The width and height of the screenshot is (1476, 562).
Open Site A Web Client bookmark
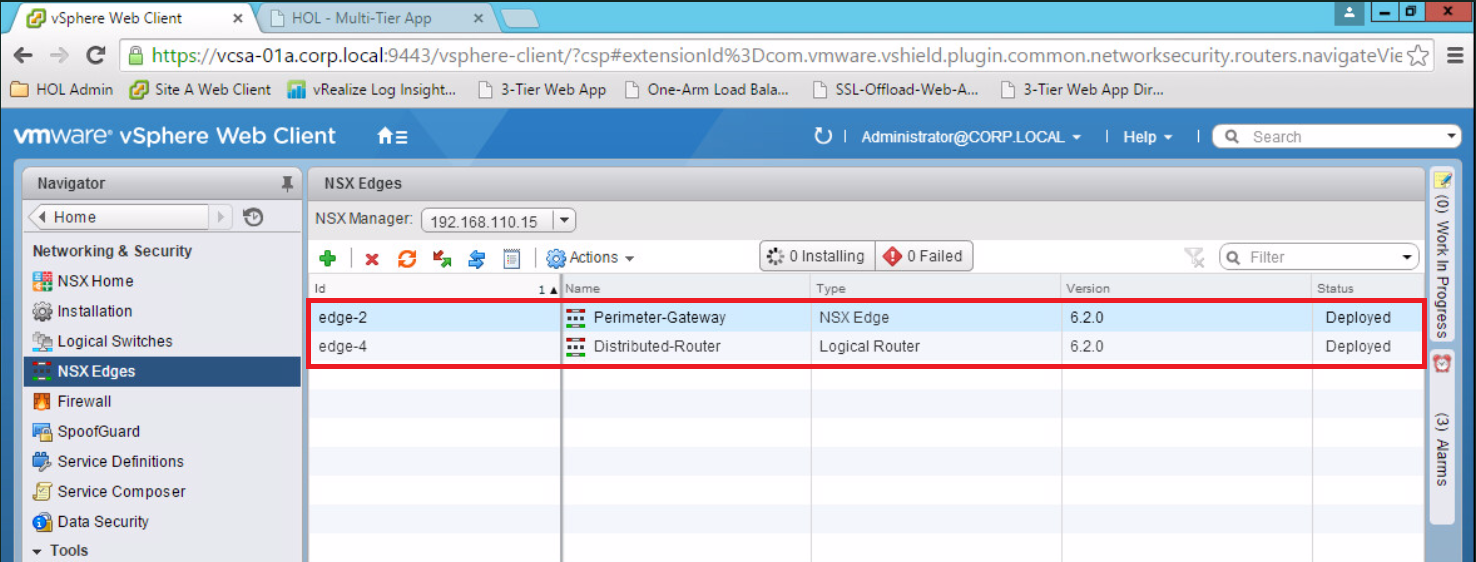point(201,89)
